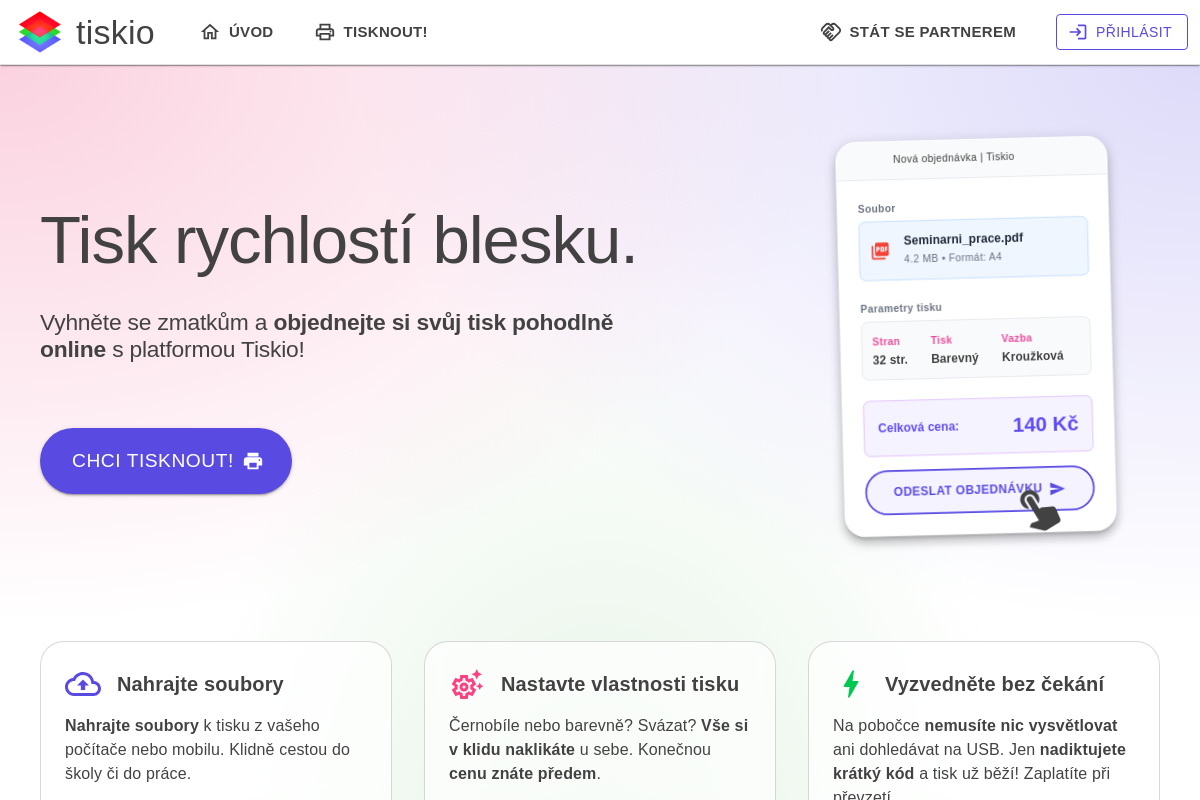The image size is (1200, 800).
Task: Click the Tiskio layered logo icon
Action: (x=40, y=32)
